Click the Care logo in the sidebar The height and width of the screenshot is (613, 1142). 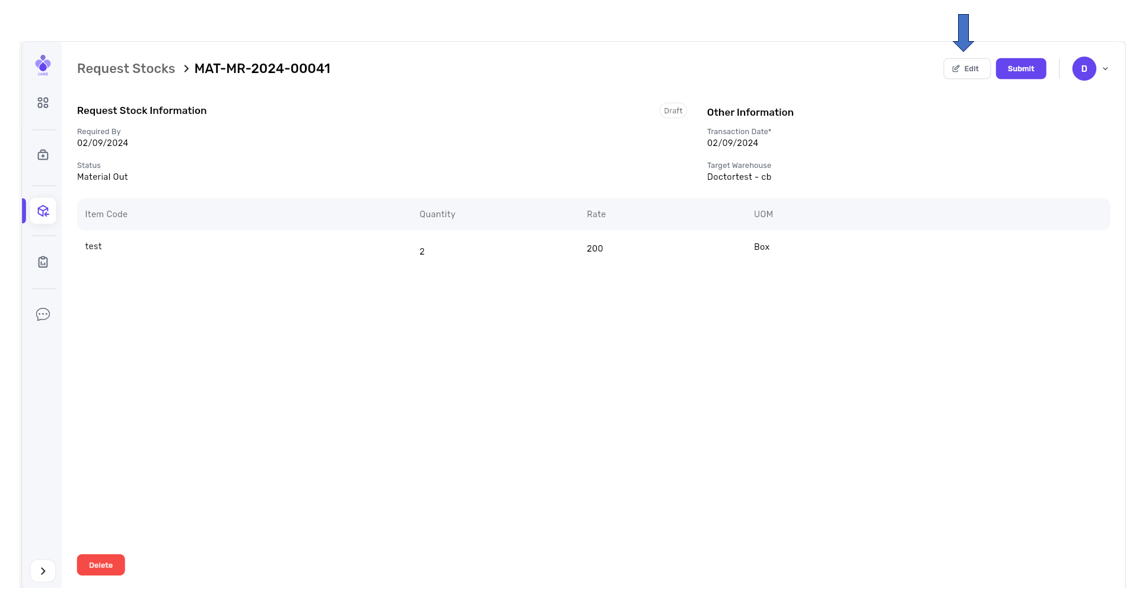[43, 65]
